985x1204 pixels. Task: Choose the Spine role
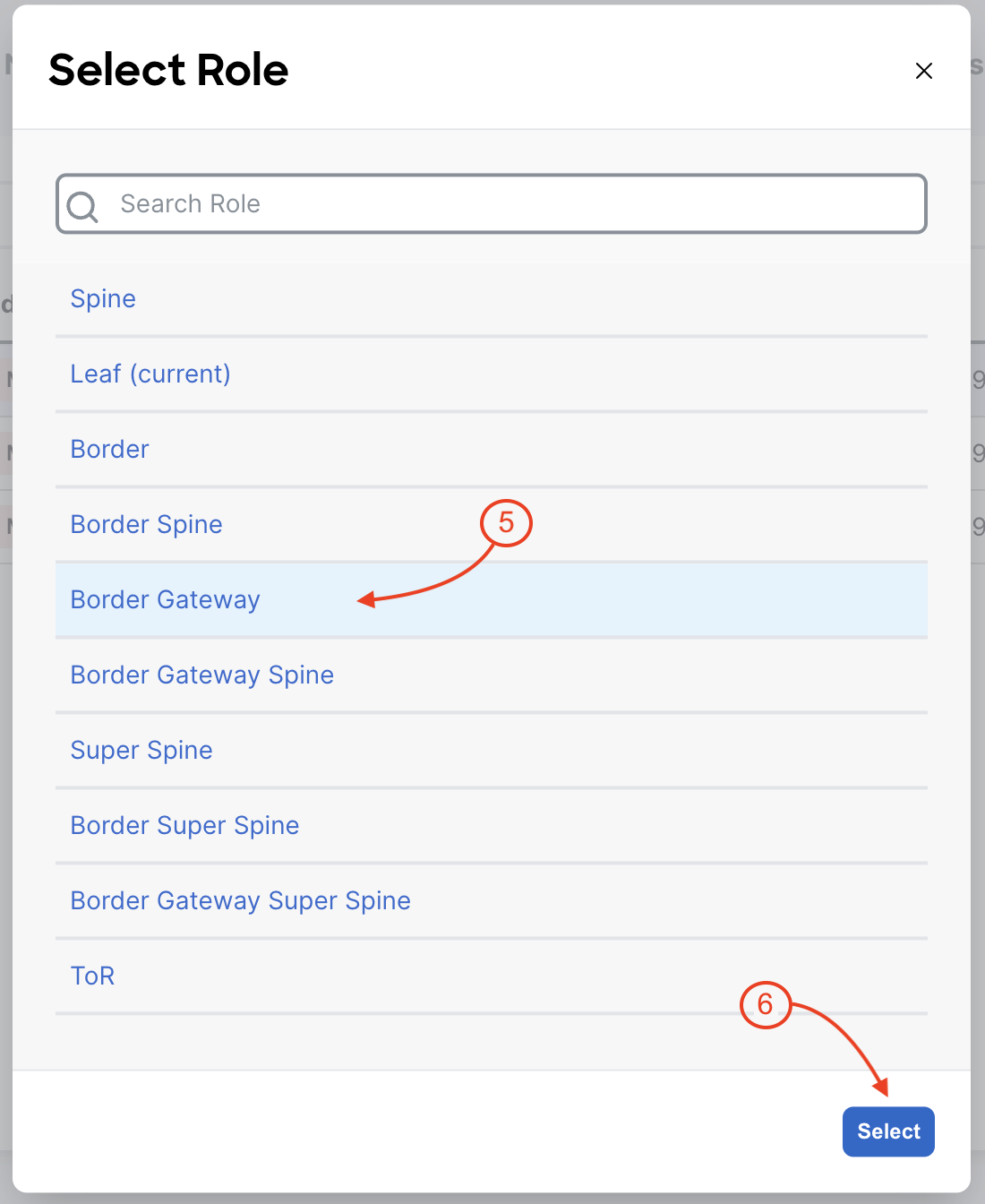491,299
